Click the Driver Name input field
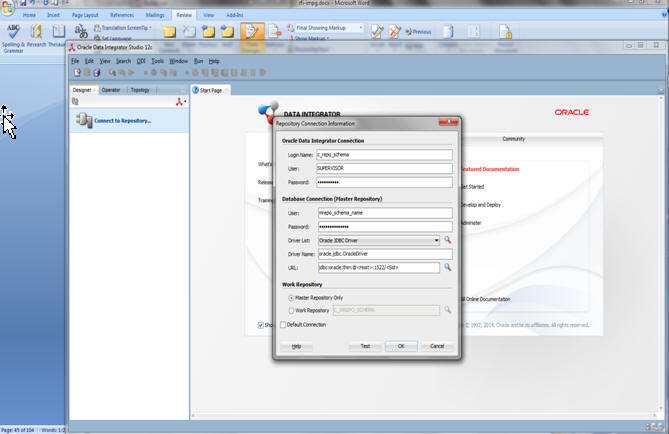 pyautogui.click(x=385, y=254)
